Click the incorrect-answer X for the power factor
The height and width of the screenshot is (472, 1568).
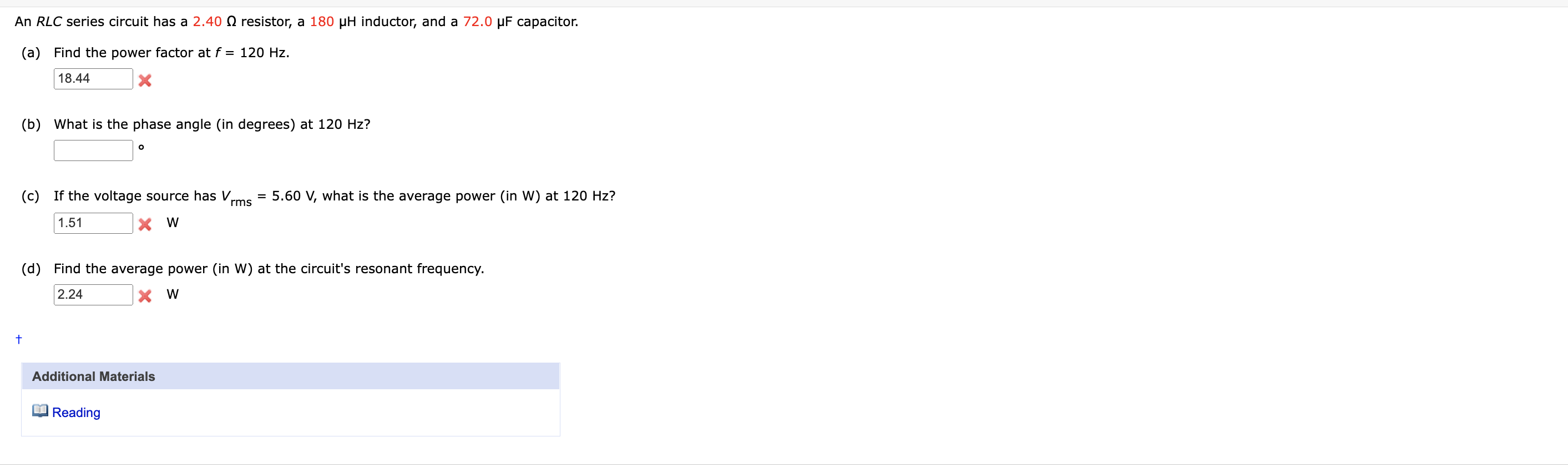[x=145, y=80]
